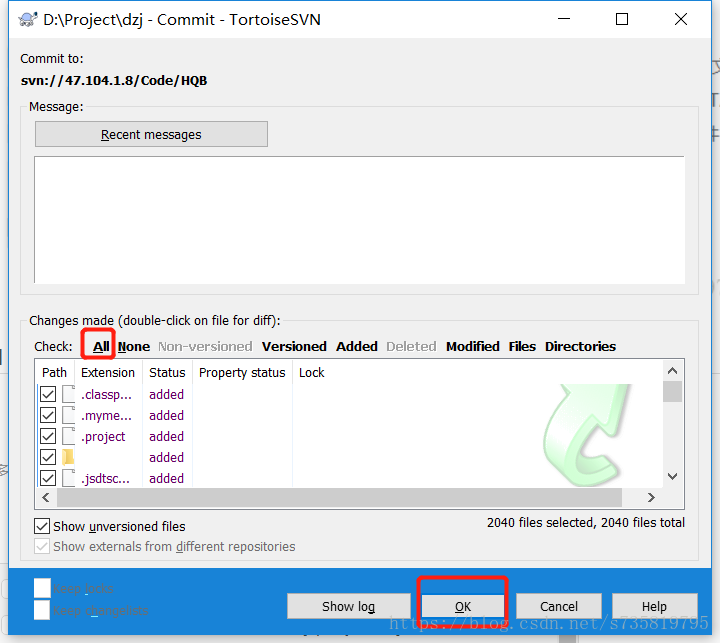Click the horizontal scroll right arrow
Viewport: 720px width, 643px height.
point(651,497)
